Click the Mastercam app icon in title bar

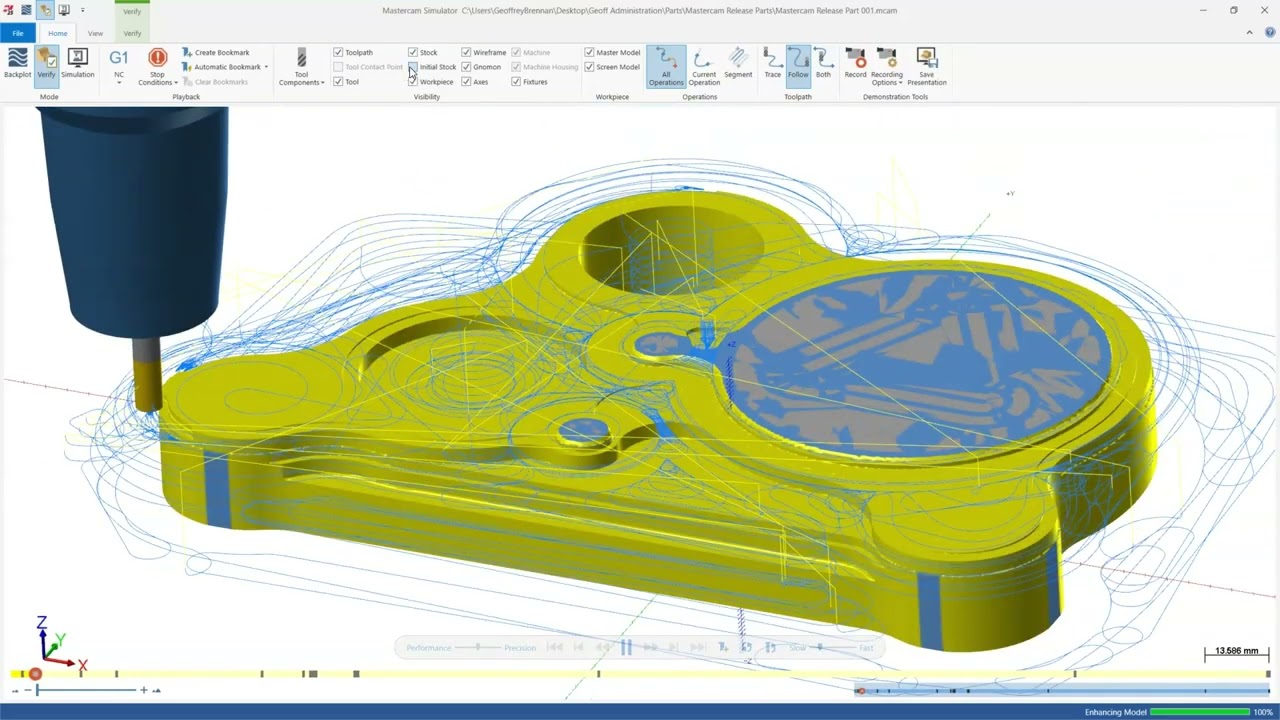click(x=8, y=10)
